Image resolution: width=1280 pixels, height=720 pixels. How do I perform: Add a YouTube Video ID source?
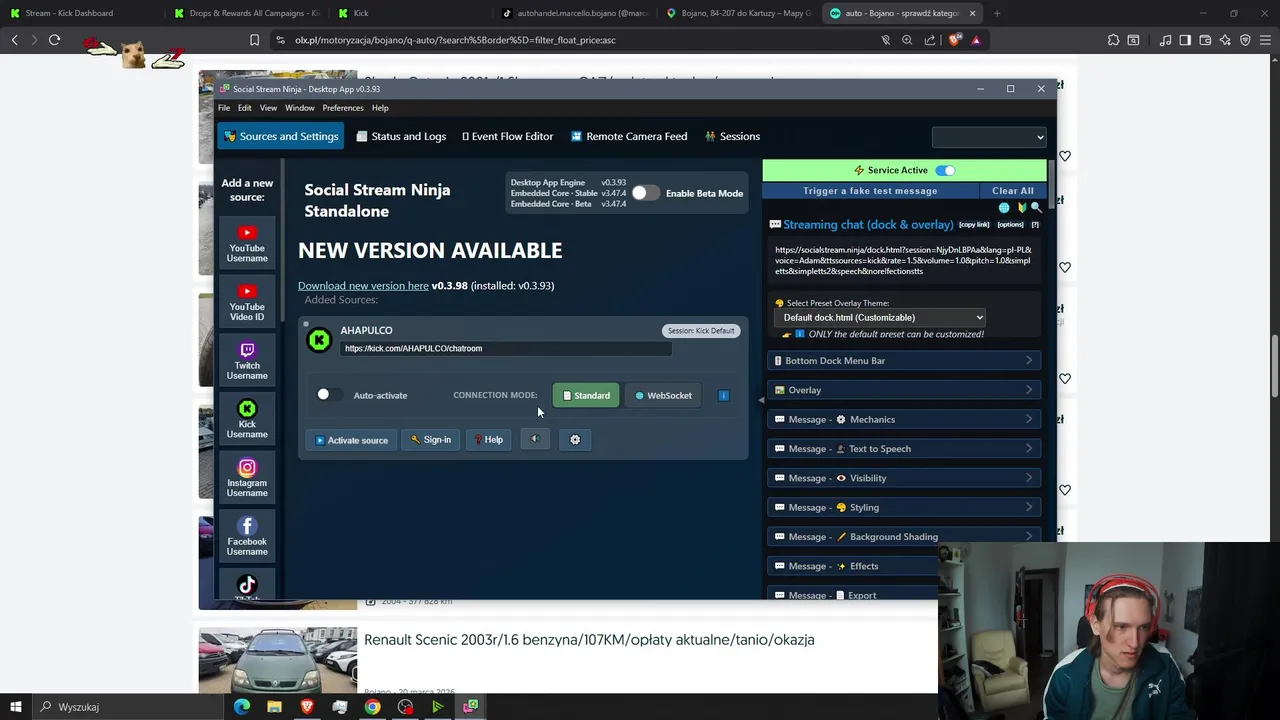247,301
